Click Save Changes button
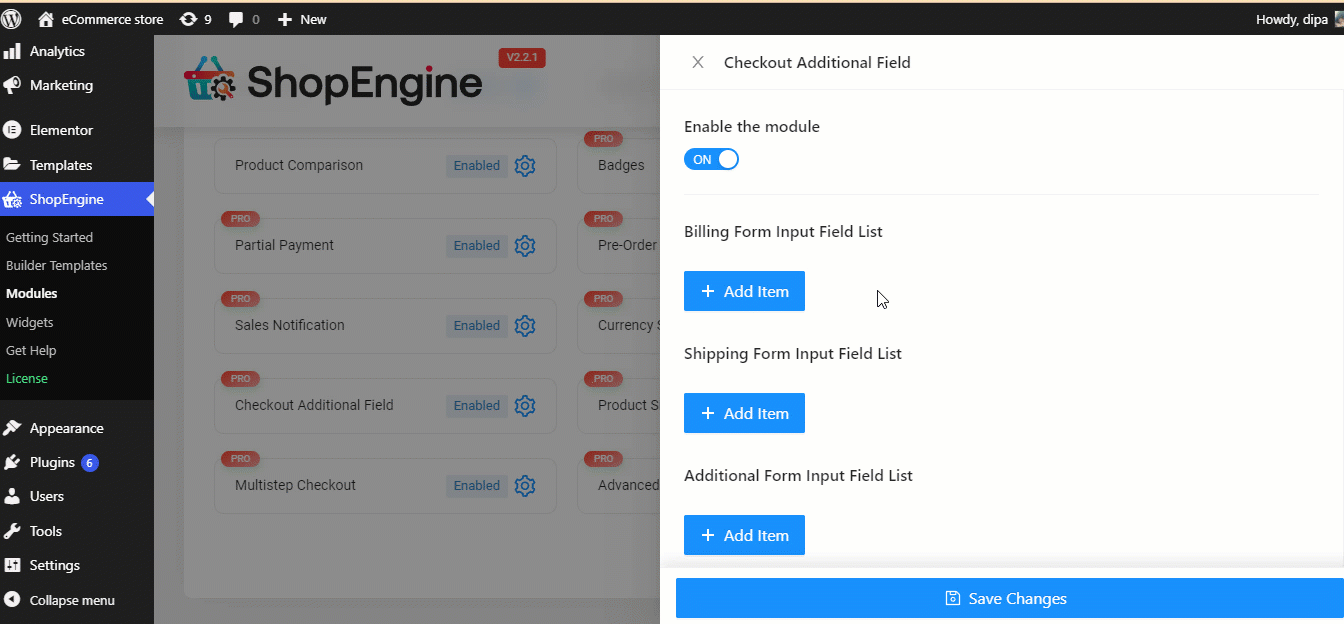The height and width of the screenshot is (624, 1344). (x=1009, y=598)
